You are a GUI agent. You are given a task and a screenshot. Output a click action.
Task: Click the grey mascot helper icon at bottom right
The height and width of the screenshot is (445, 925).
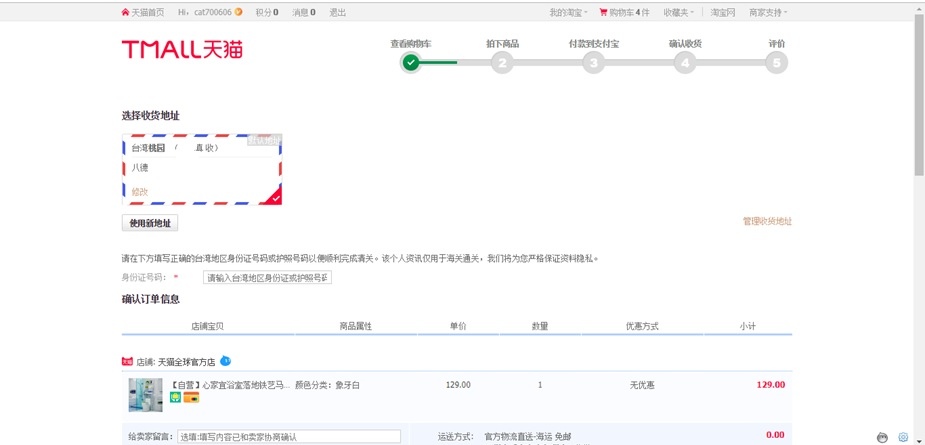(x=883, y=437)
